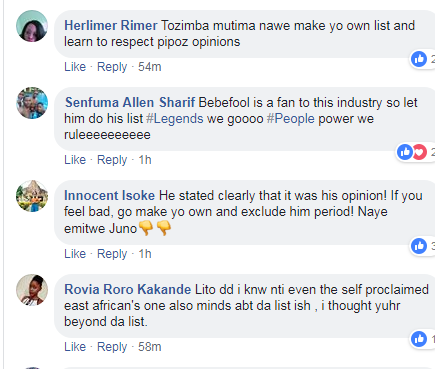The width and height of the screenshot is (435, 369).
Task: Click like reaction icon on Rovia Roro Kakande's comment
Action: tap(419, 339)
